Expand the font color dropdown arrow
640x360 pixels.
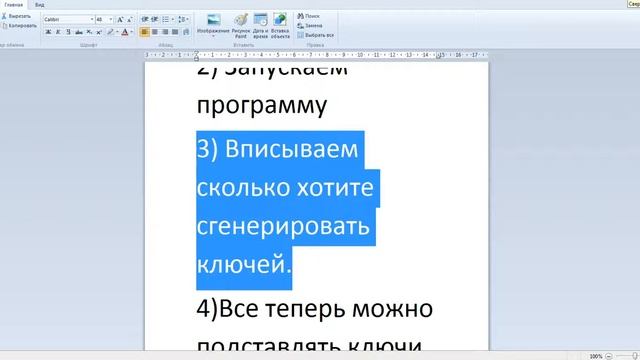point(131,32)
